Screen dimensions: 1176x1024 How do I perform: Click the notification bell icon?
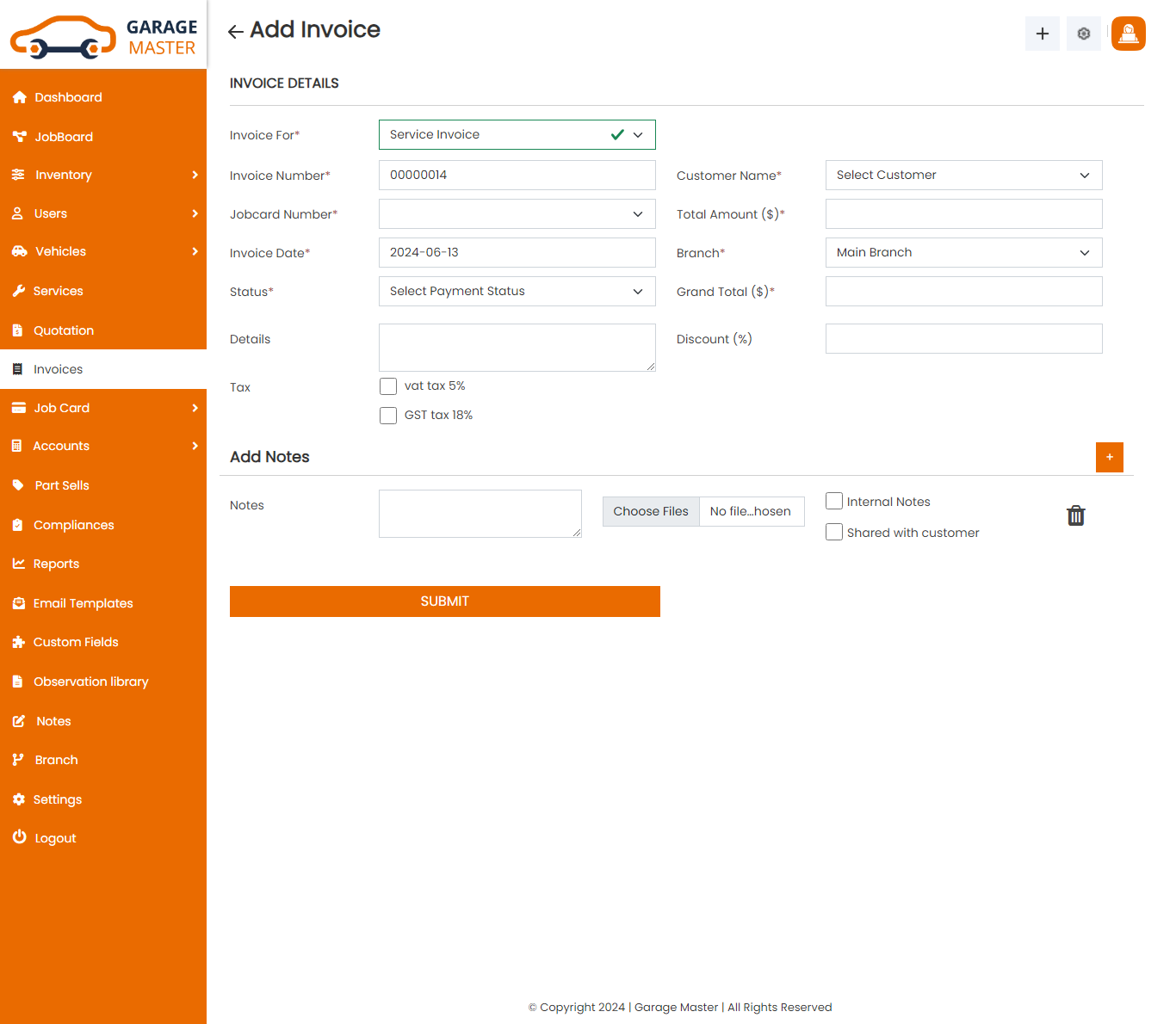pos(1128,34)
